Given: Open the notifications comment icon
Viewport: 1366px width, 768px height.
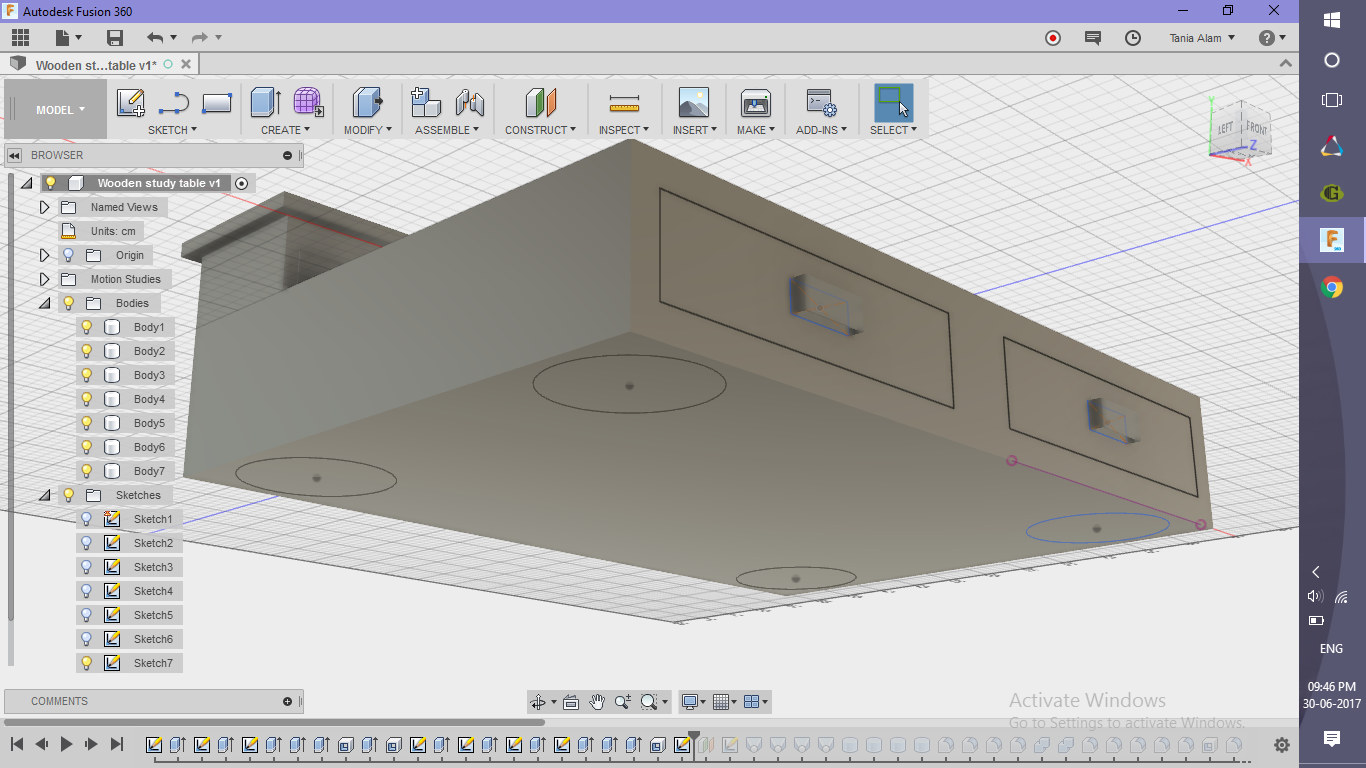Looking at the screenshot, I should click(x=1093, y=38).
